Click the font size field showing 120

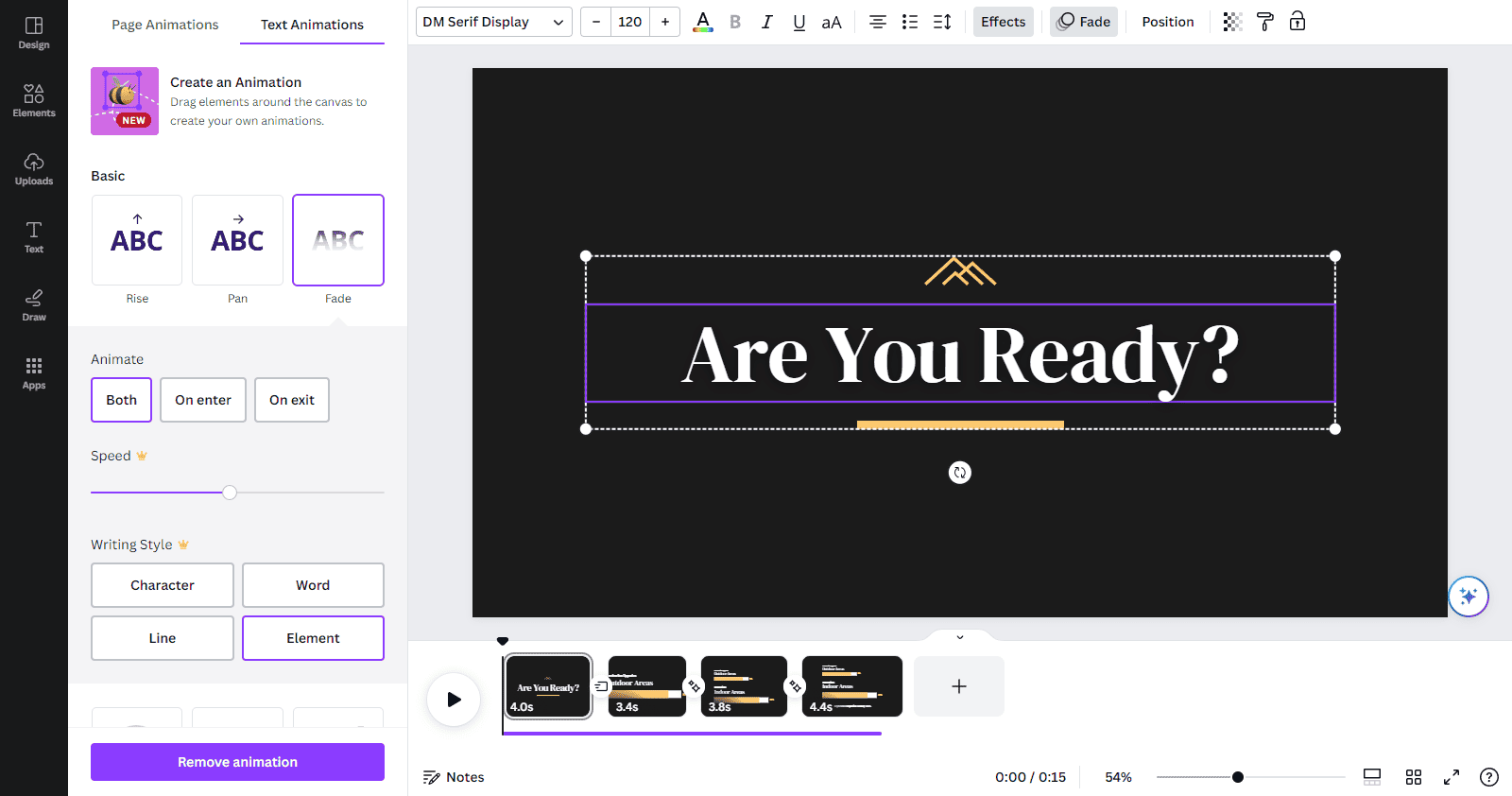coord(630,22)
